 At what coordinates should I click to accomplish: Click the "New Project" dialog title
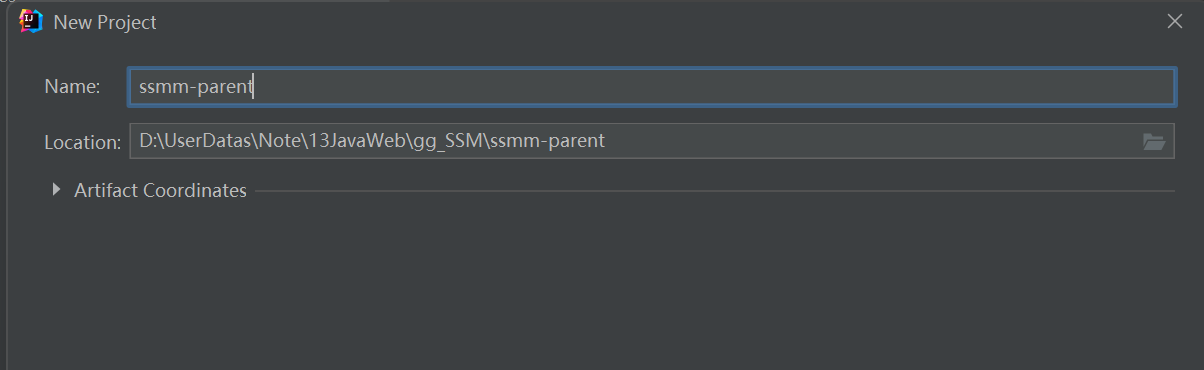point(104,22)
